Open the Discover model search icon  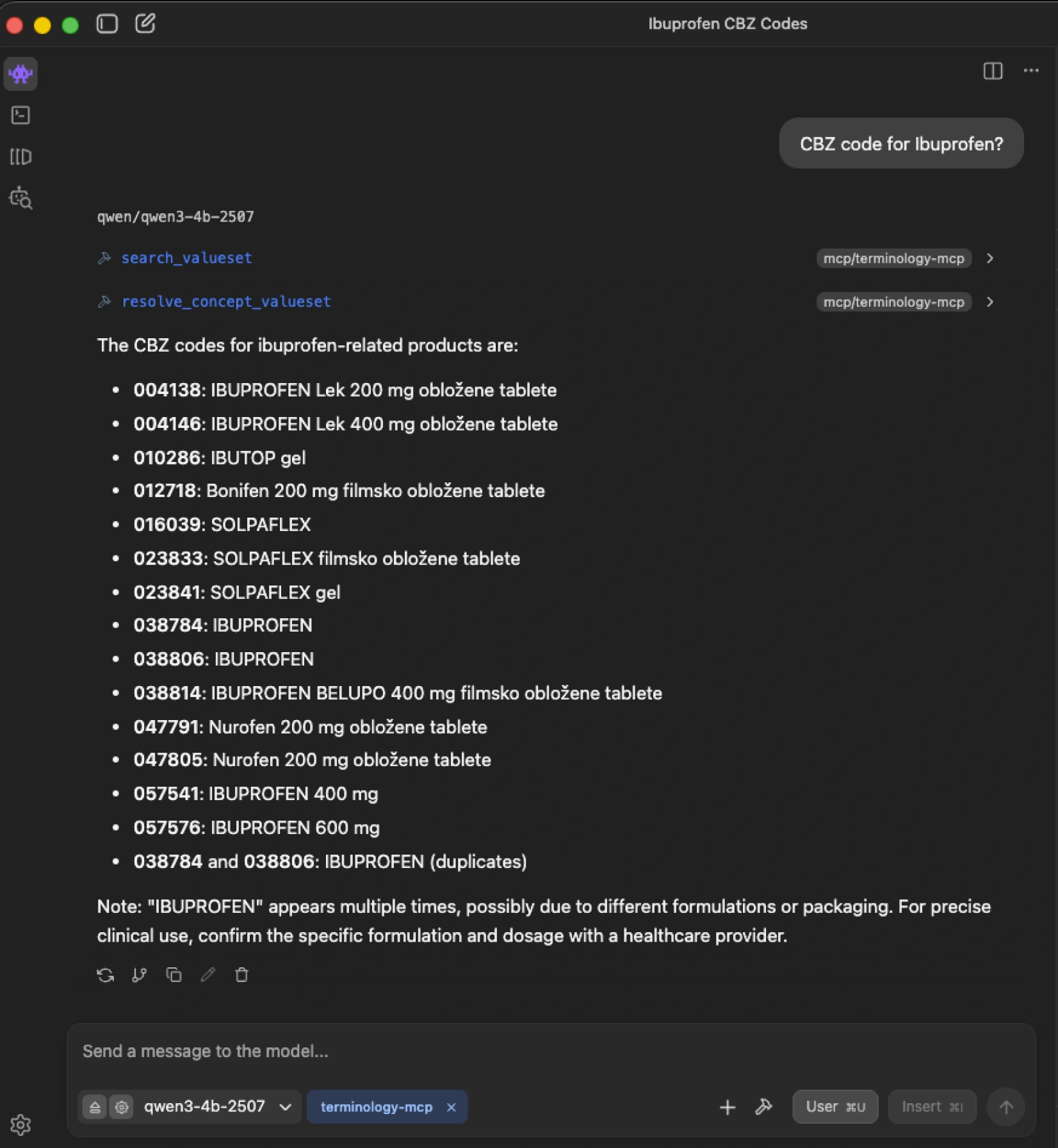pos(21,199)
